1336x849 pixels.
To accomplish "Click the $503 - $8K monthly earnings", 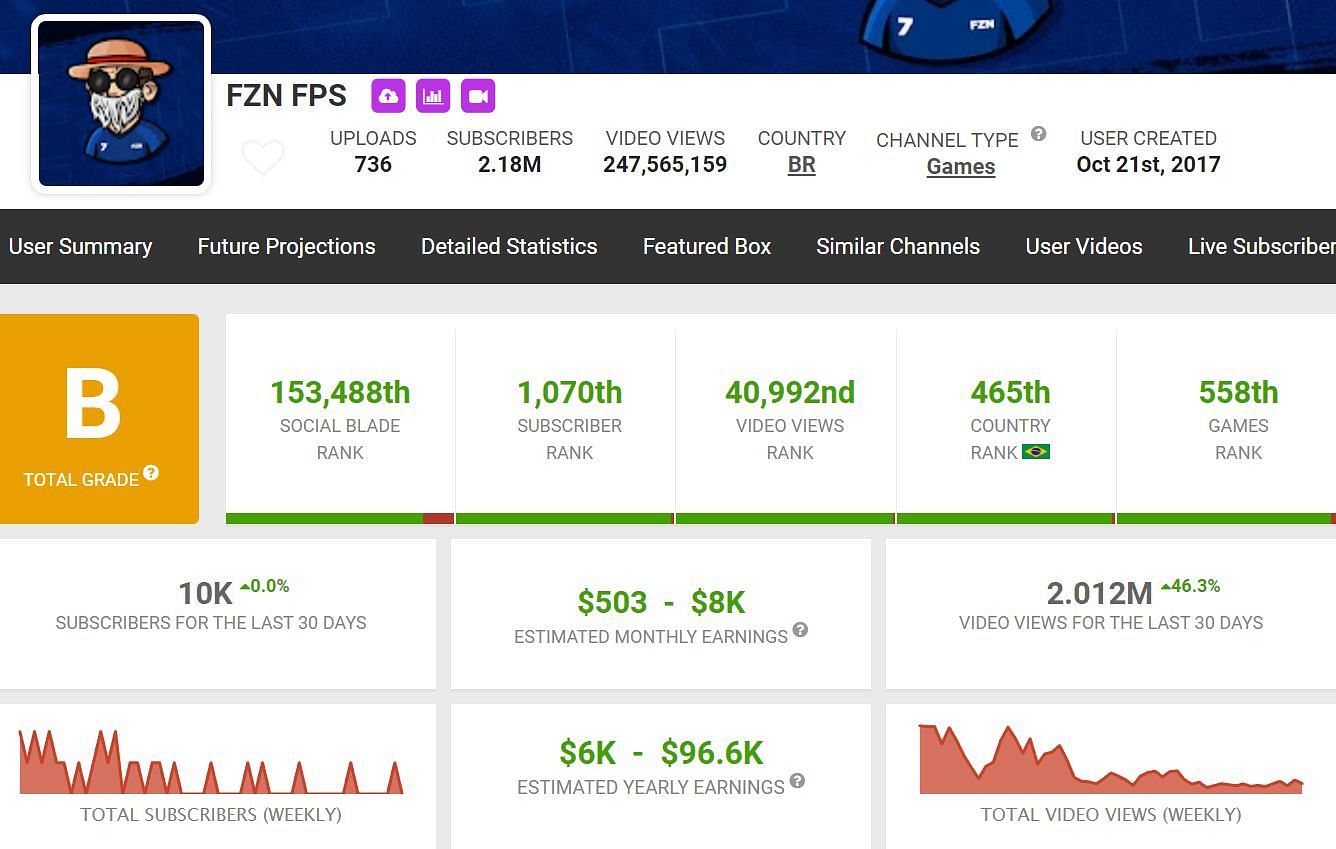I will coord(661,602).
